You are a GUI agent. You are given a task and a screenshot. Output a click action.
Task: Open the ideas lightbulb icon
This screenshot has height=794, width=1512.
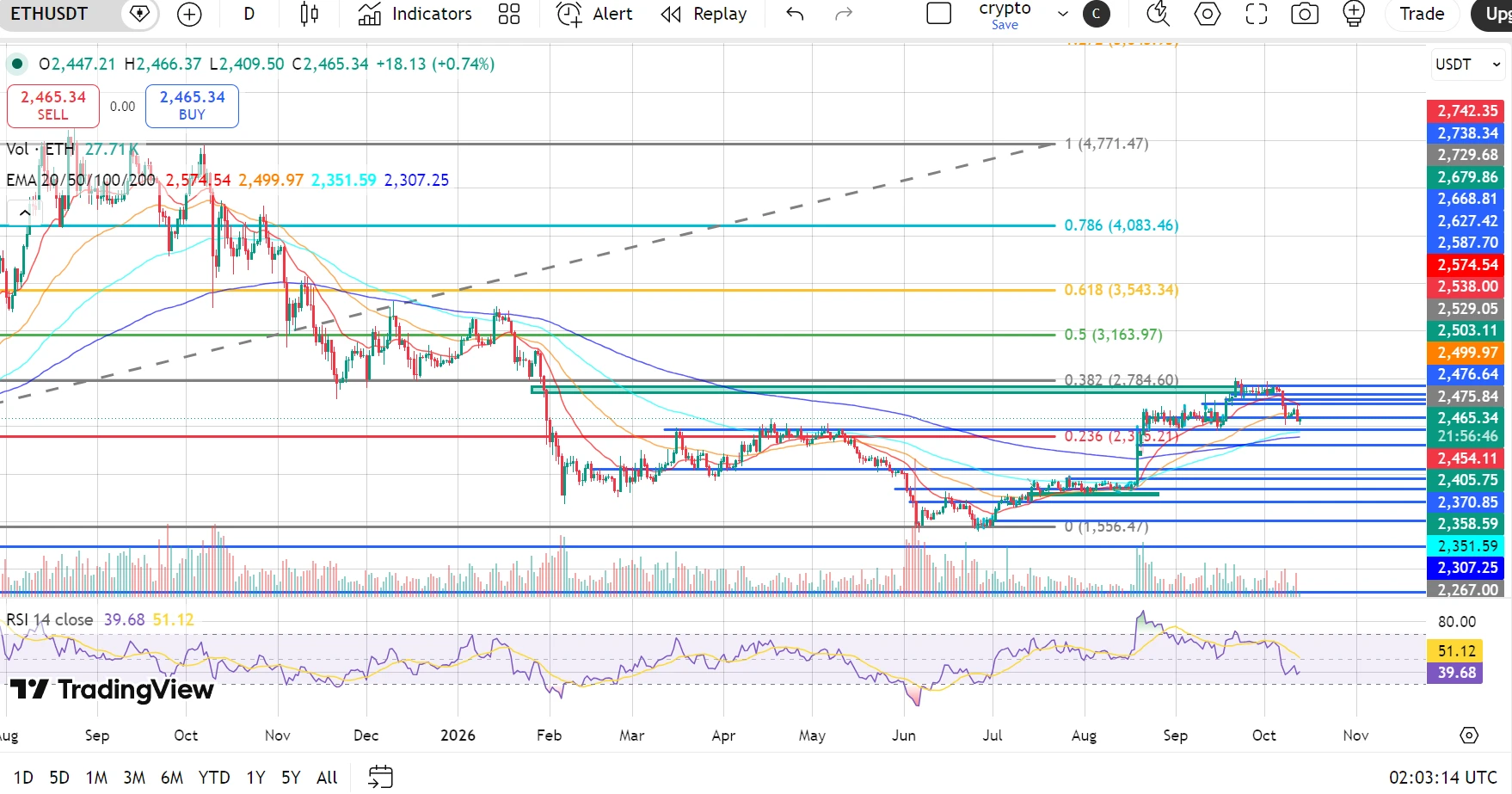[1354, 14]
